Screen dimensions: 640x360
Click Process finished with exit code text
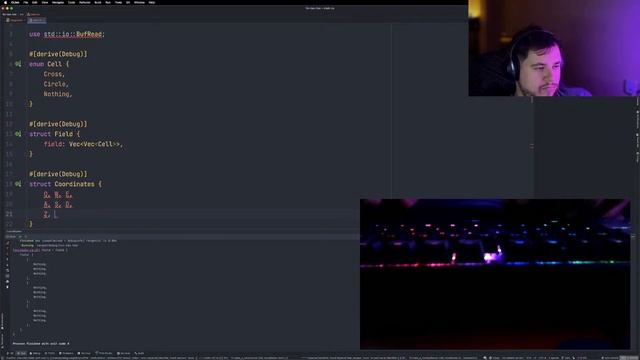(41, 344)
